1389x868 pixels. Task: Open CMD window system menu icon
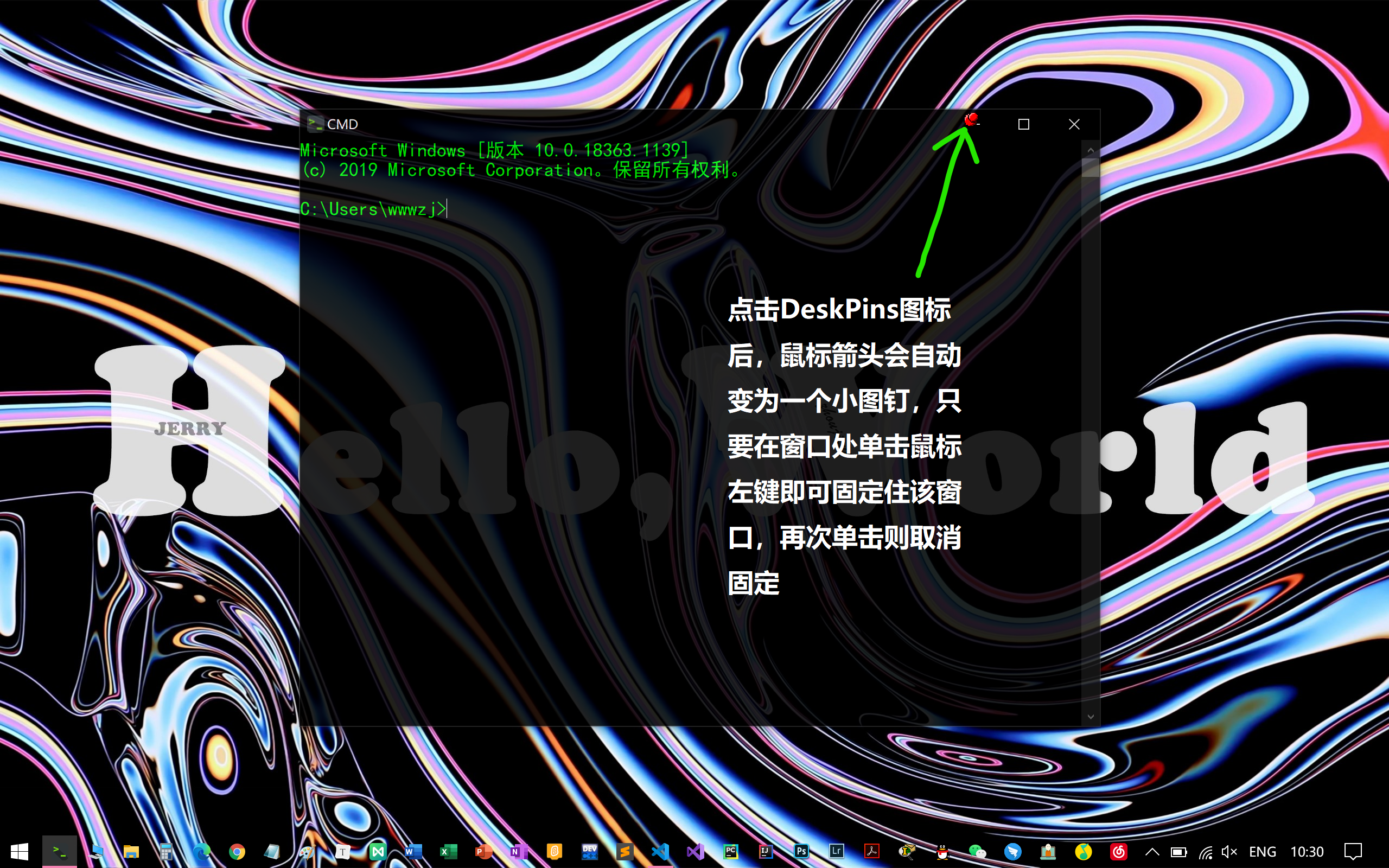(x=315, y=124)
